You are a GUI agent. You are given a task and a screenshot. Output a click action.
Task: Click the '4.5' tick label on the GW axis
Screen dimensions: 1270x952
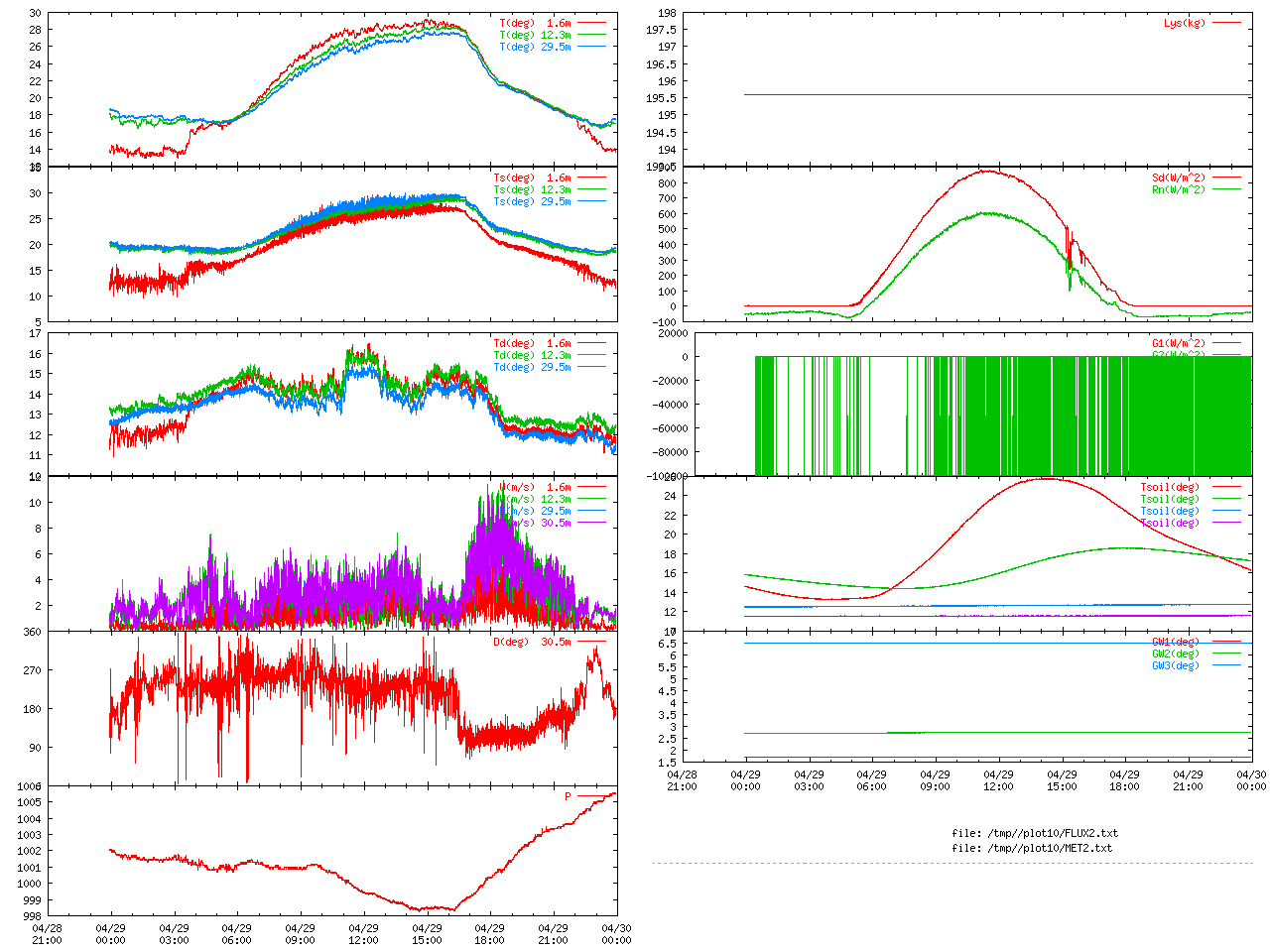668,691
